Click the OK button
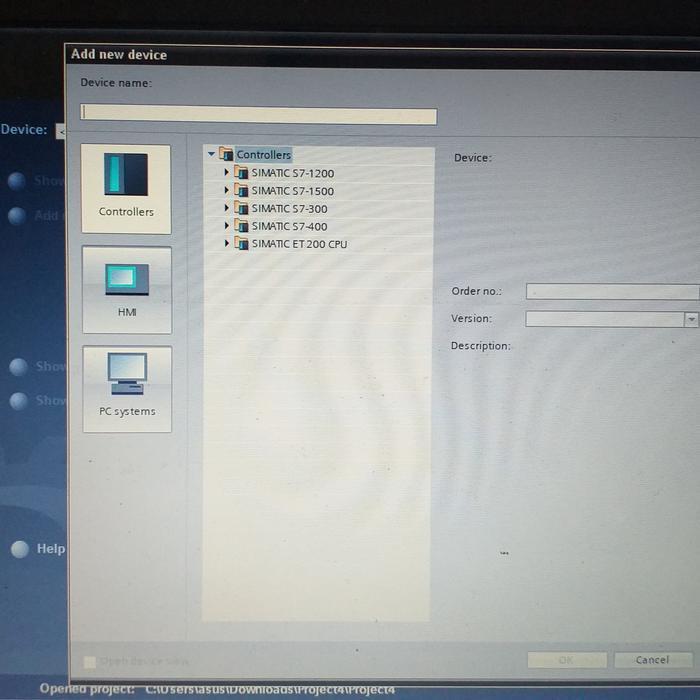700x700 pixels. tap(567, 660)
